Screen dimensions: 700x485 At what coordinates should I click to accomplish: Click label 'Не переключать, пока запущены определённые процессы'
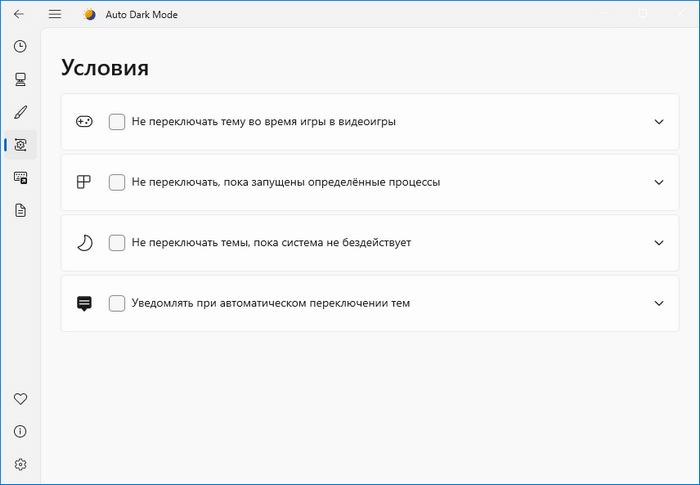click(286, 182)
